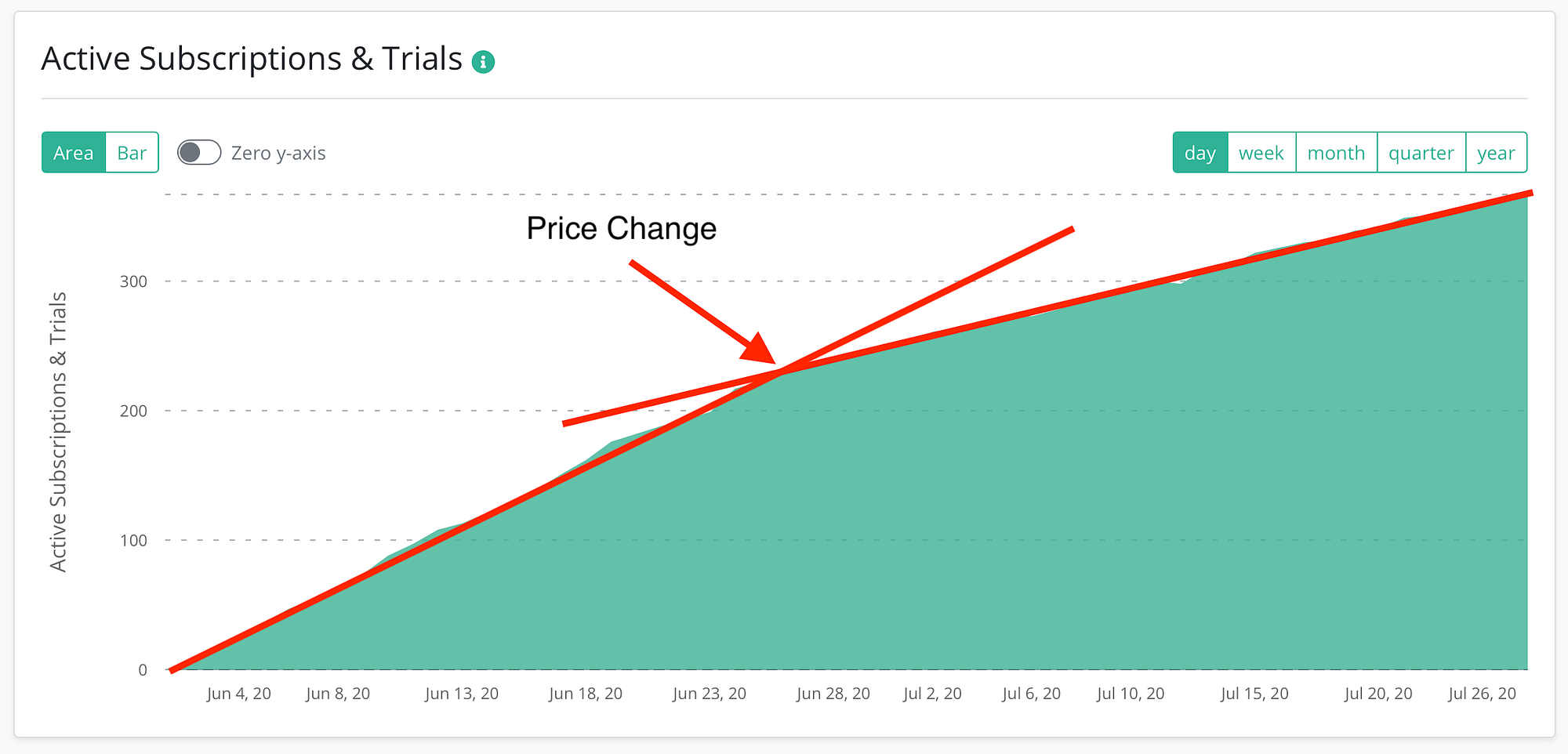Select the day interval button
The image size is (1568, 754).
[1200, 153]
